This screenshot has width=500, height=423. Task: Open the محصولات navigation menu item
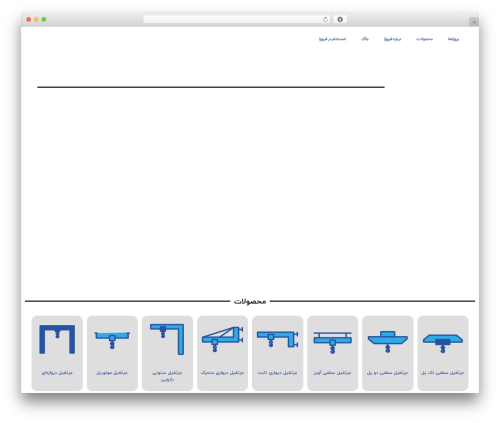point(424,39)
